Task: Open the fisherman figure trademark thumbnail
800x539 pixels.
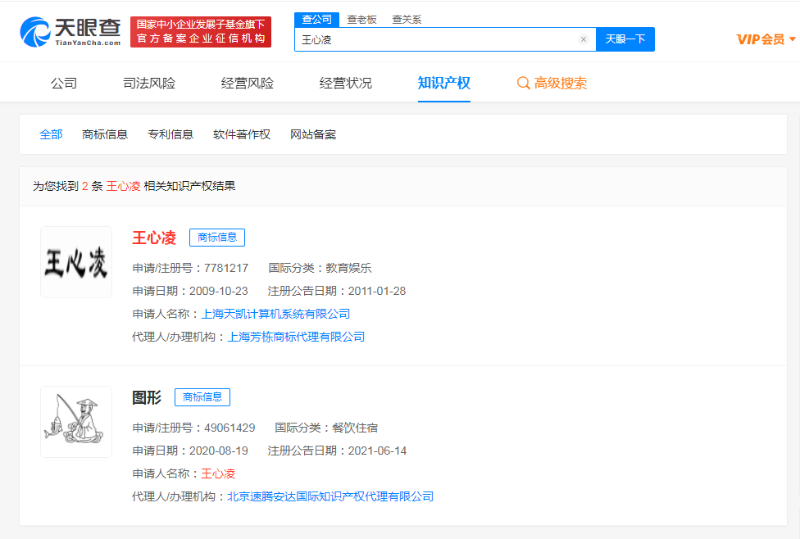Action: click(76, 422)
